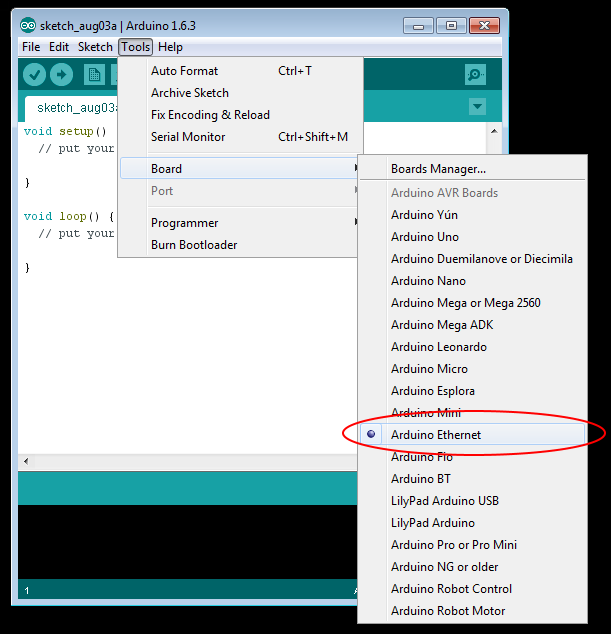The image size is (611, 634).
Task: Select Arduino Yún board
Action: [472, 215]
